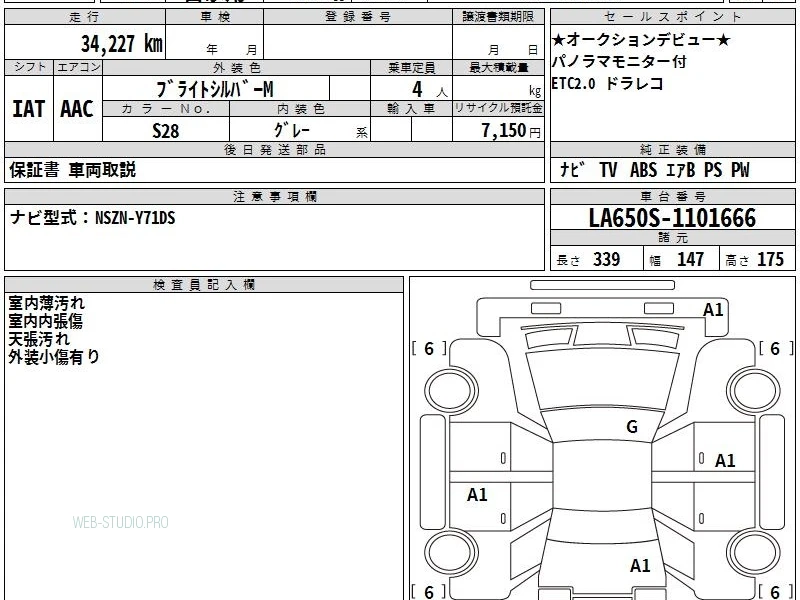Click the 注意事項欄 header
This screenshot has height=600, width=800.
pyautogui.click(x=274, y=196)
